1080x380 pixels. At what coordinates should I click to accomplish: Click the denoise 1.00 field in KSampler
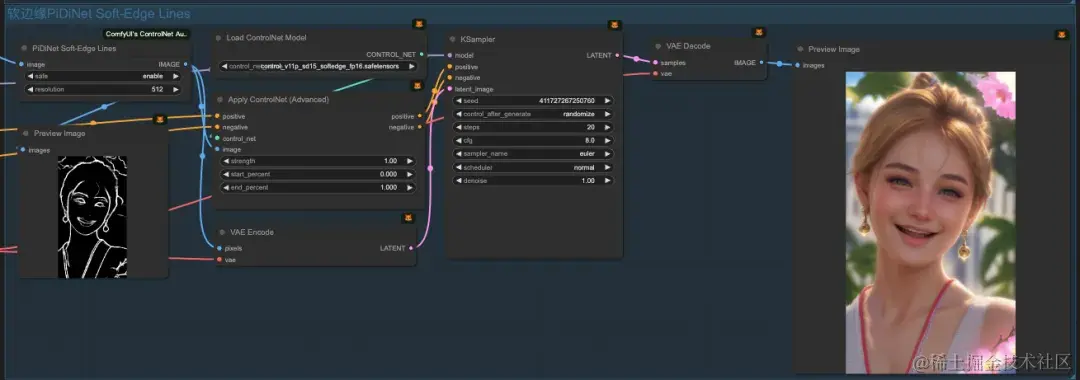coord(533,180)
